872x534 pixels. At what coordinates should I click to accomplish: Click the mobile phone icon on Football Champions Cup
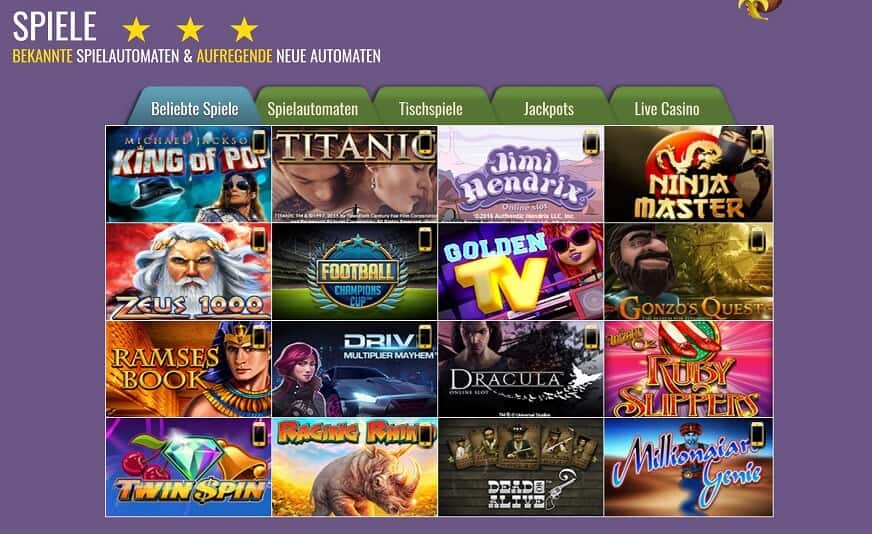tap(425, 240)
